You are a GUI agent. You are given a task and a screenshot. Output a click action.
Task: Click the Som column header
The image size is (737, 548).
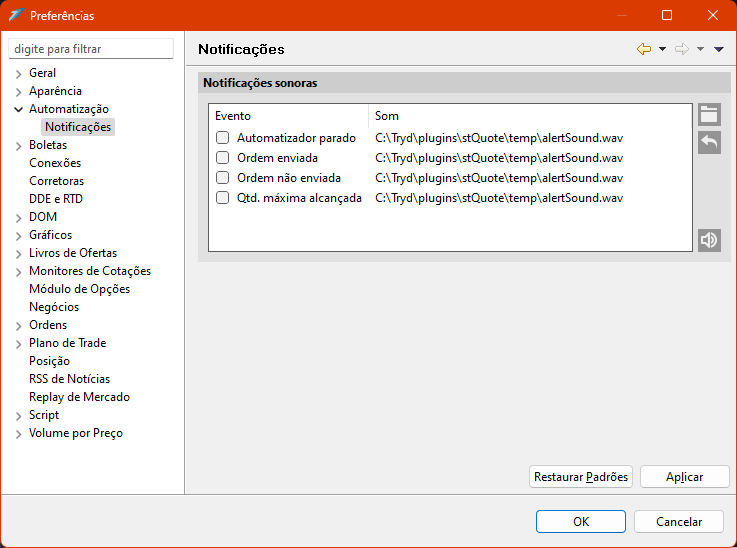tap(530, 116)
